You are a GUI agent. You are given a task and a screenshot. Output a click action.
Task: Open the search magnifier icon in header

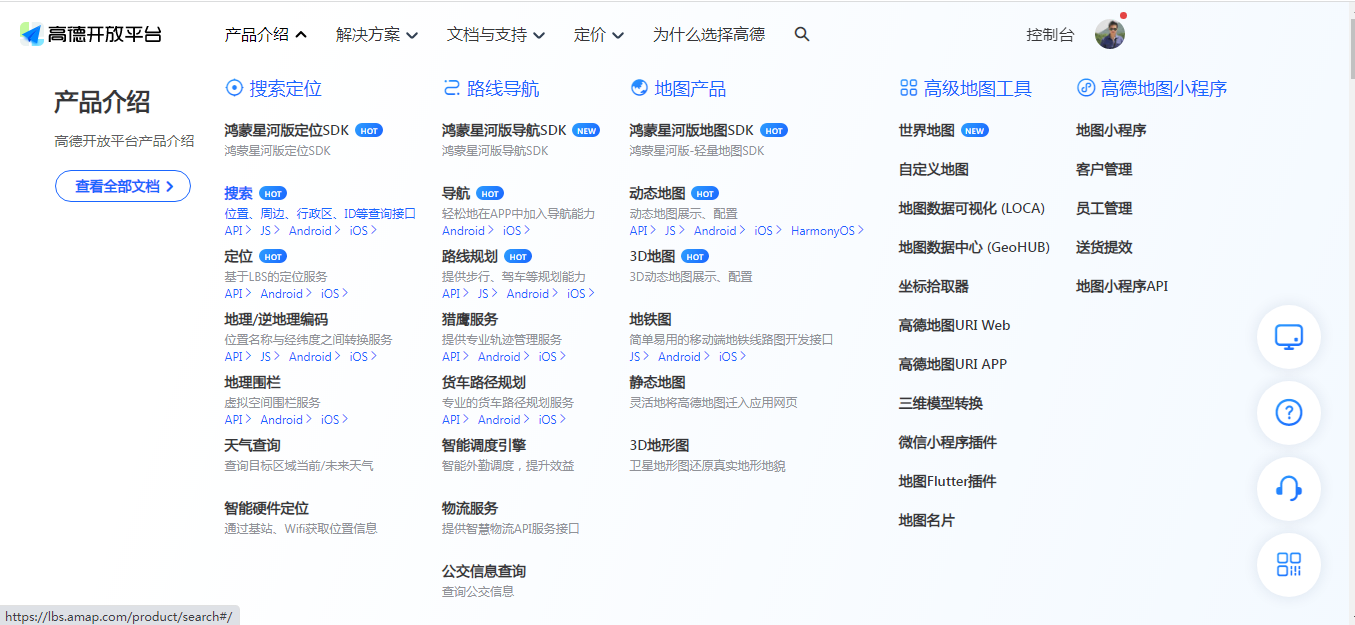click(x=802, y=34)
